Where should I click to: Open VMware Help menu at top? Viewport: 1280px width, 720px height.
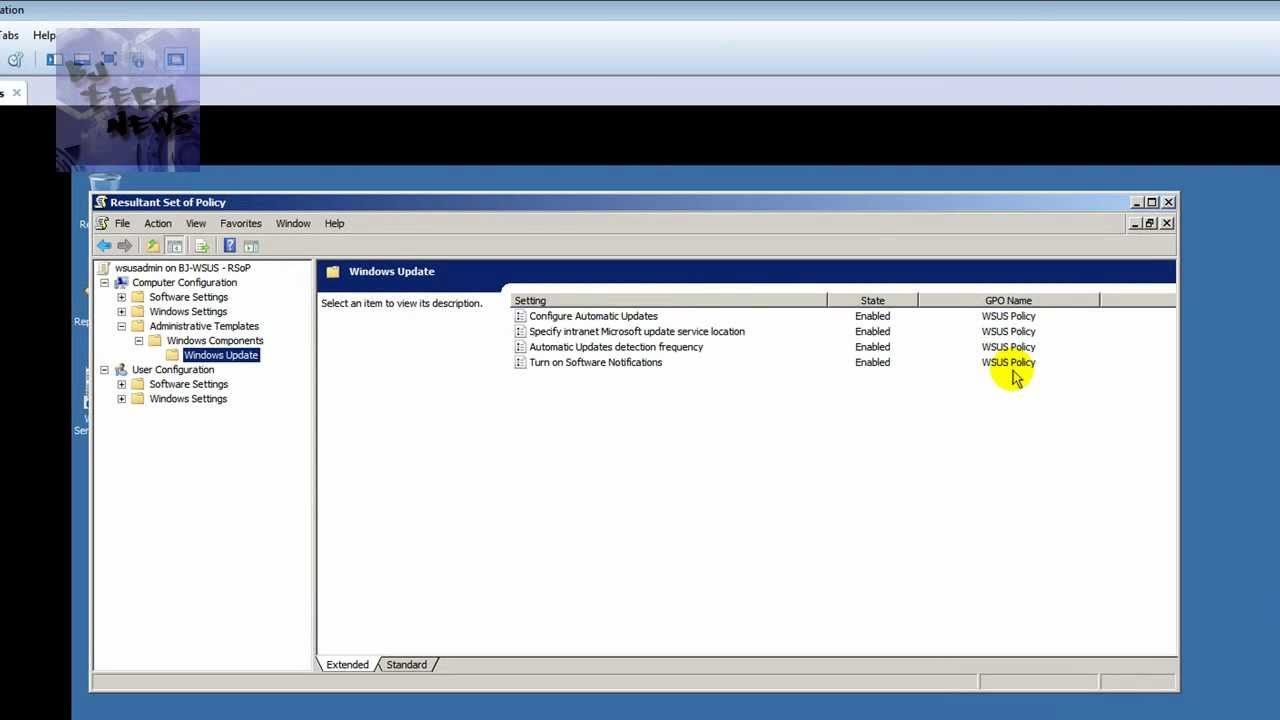[x=44, y=35]
